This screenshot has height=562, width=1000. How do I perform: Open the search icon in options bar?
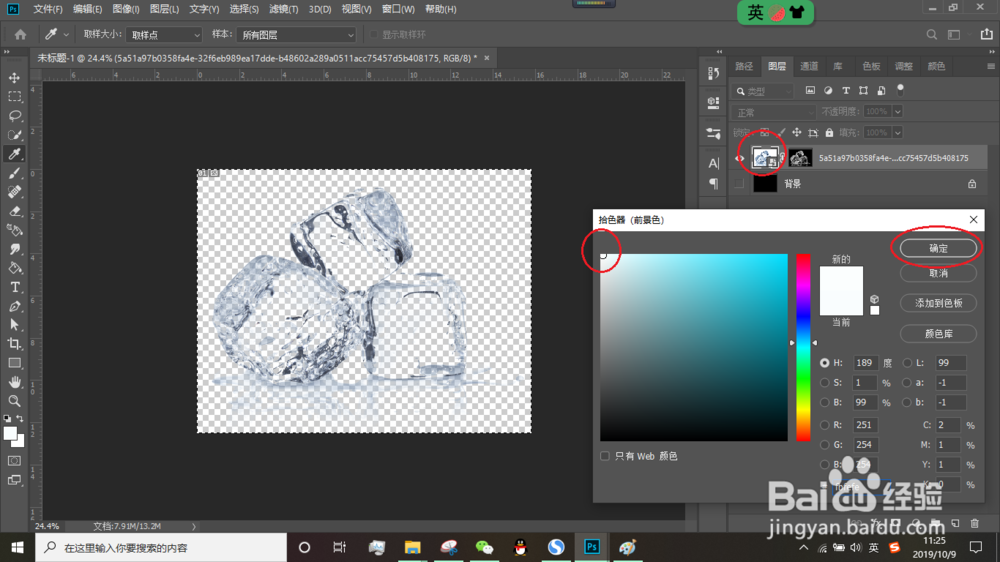coord(932,34)
